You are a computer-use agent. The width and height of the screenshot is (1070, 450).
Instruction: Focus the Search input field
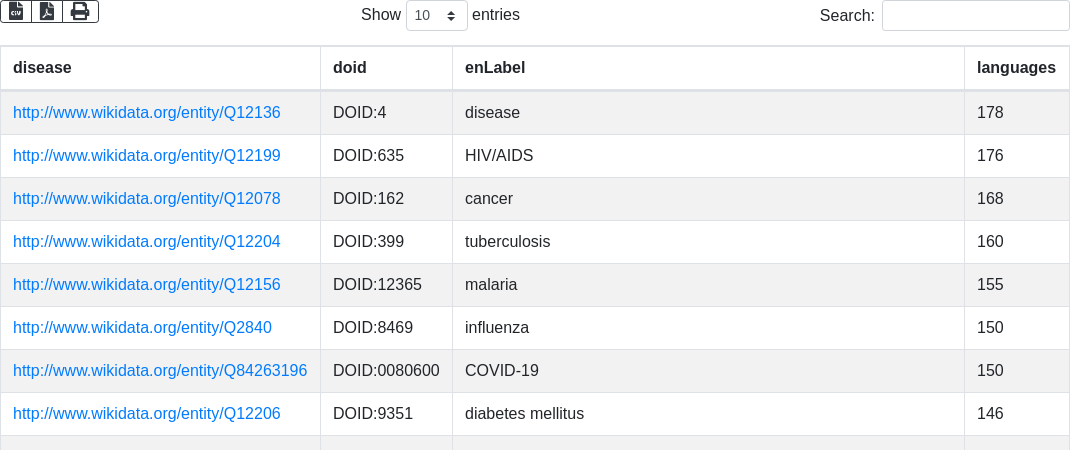tap(976, 15)
